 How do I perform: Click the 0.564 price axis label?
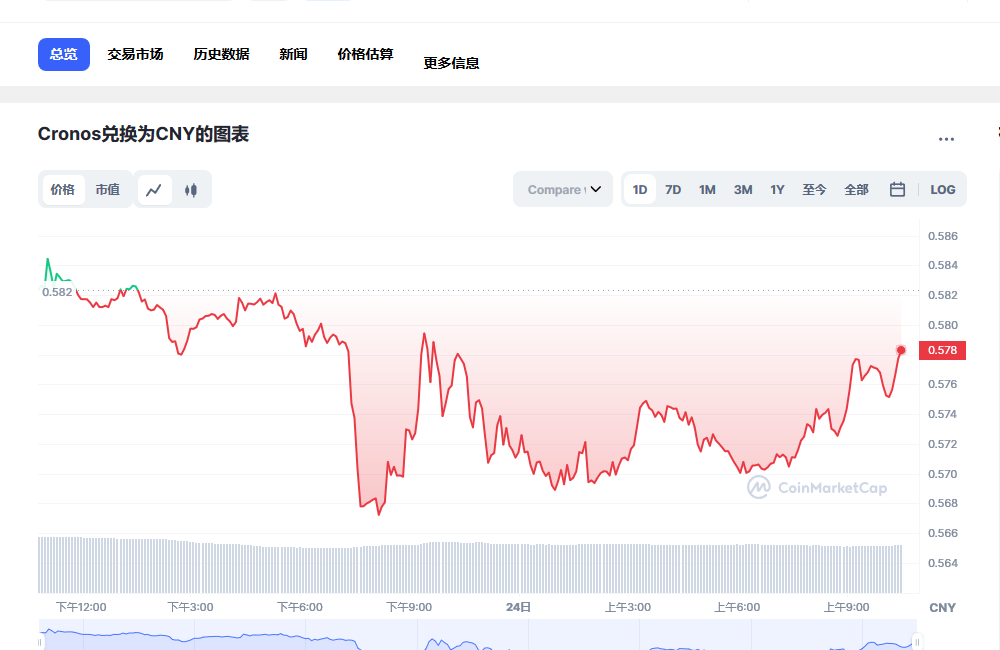[x=943, y=563]
